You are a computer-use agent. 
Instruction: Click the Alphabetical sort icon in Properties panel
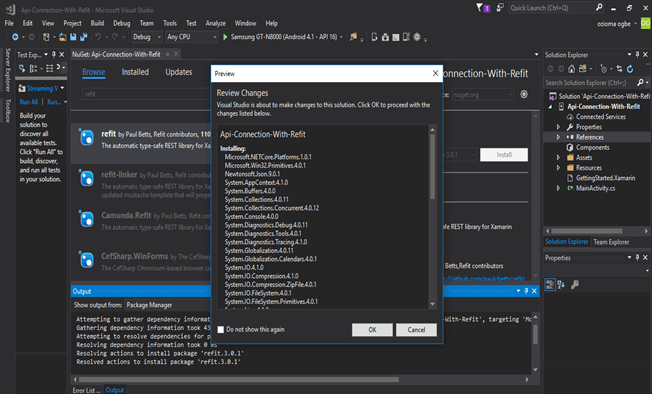(561, 284)
